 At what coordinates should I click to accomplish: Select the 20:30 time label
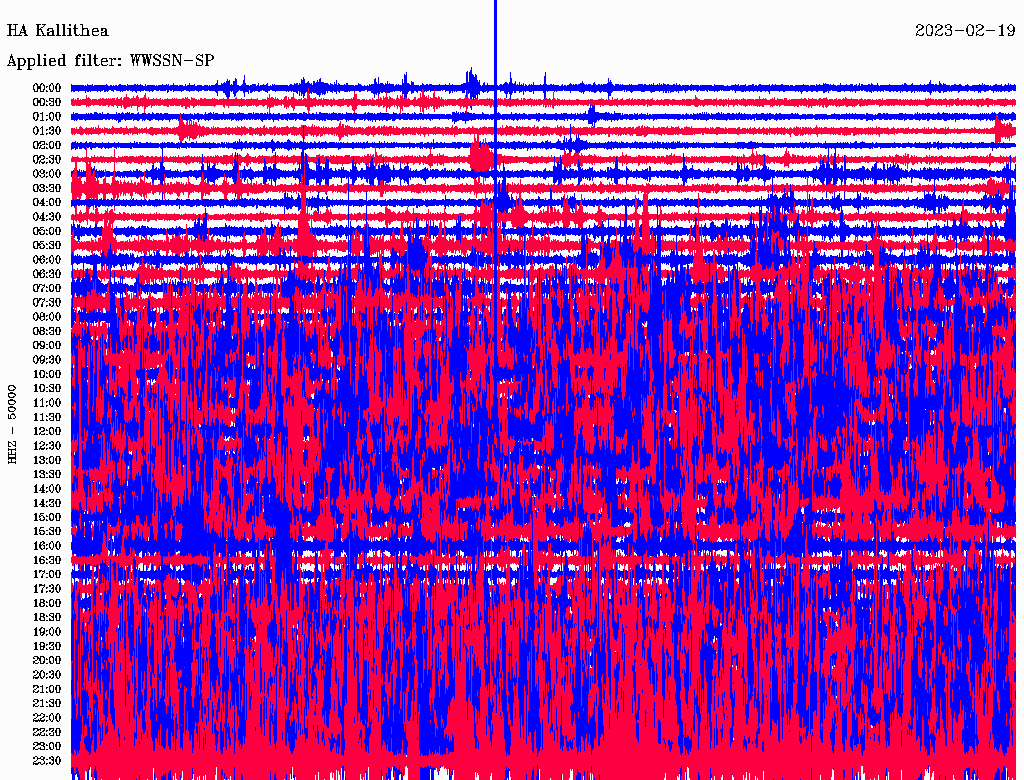coord(47,675)
